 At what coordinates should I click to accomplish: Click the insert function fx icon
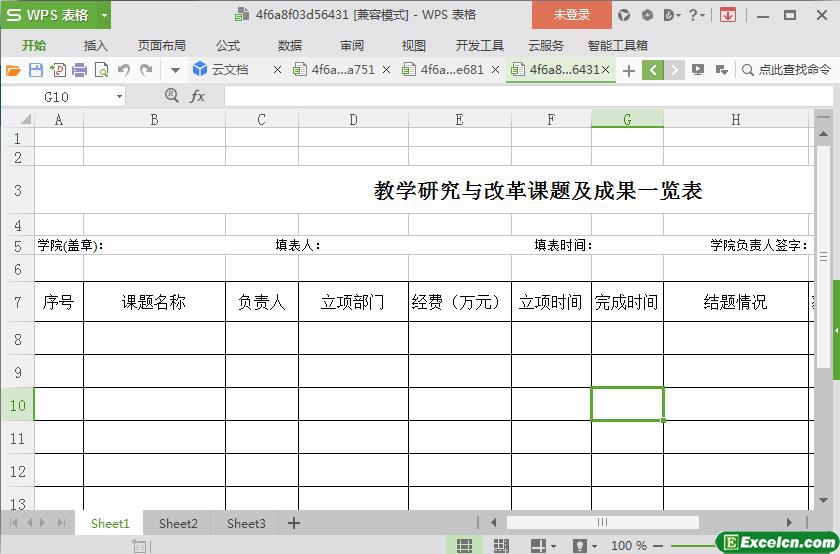[x=197, y=96]
